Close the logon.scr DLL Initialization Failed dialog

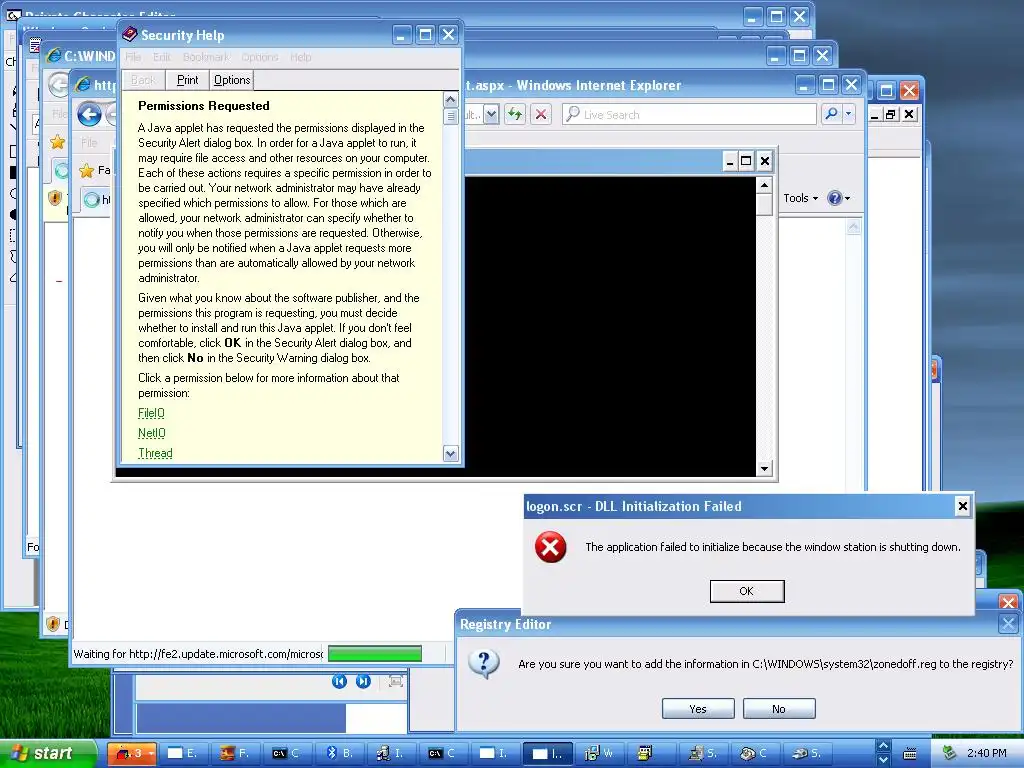(962, 506)
